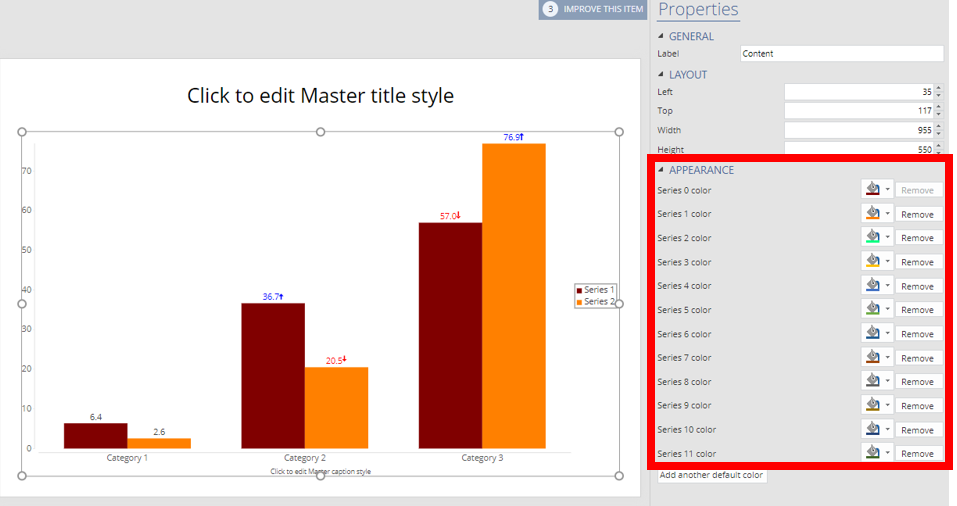Click the Series 8 color paint bucket icon
The width and height of the screenshot is (957, 506).
click(872, 382)
